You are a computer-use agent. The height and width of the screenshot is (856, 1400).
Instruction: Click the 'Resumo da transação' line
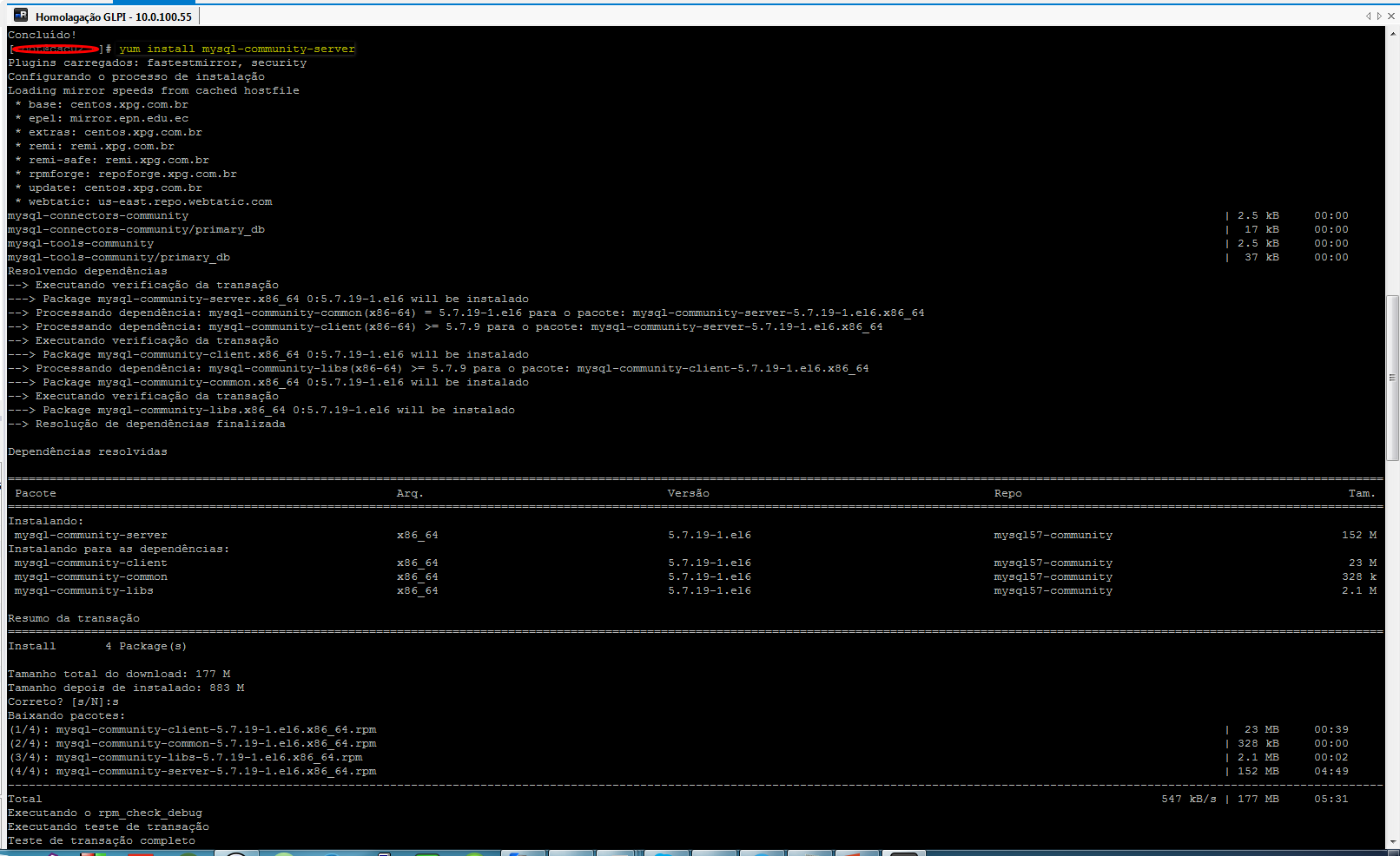click(74, 618)
